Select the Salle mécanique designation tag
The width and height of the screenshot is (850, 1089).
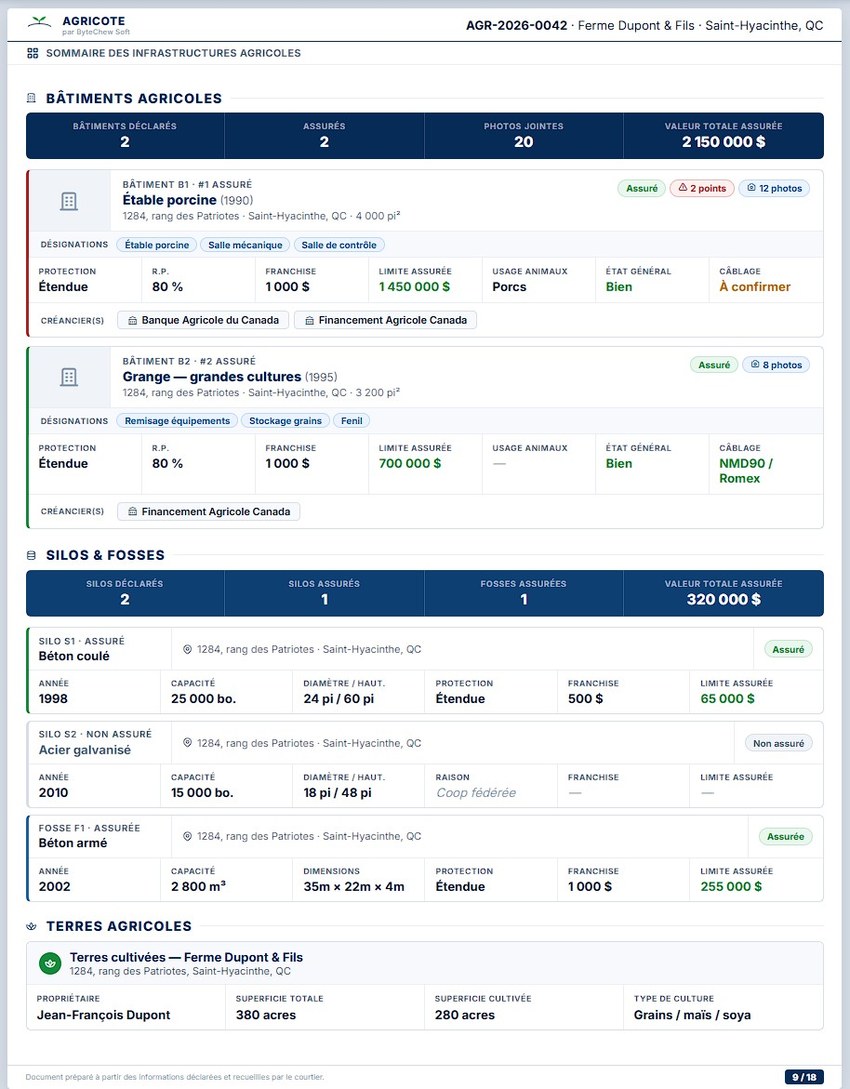click(245, 244)
